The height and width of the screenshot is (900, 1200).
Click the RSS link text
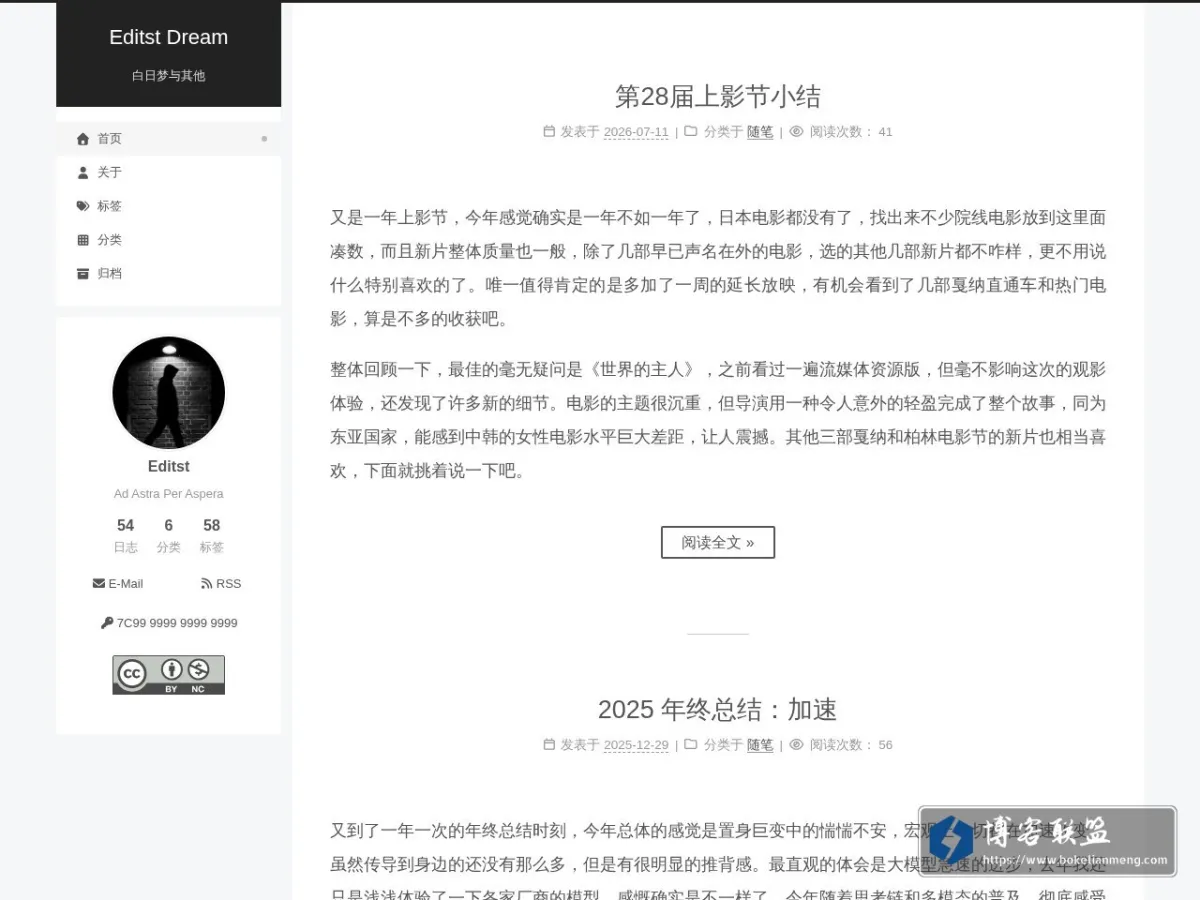pyautogui.click(x=229, y=583)
